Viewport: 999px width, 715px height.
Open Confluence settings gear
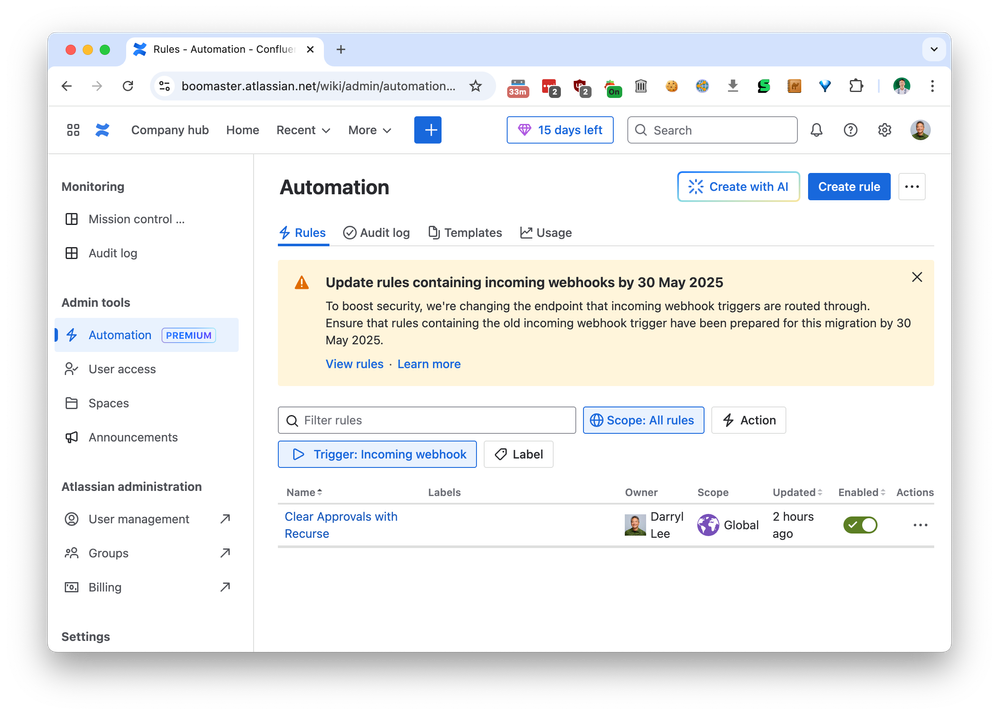click(x=884, y=130)
